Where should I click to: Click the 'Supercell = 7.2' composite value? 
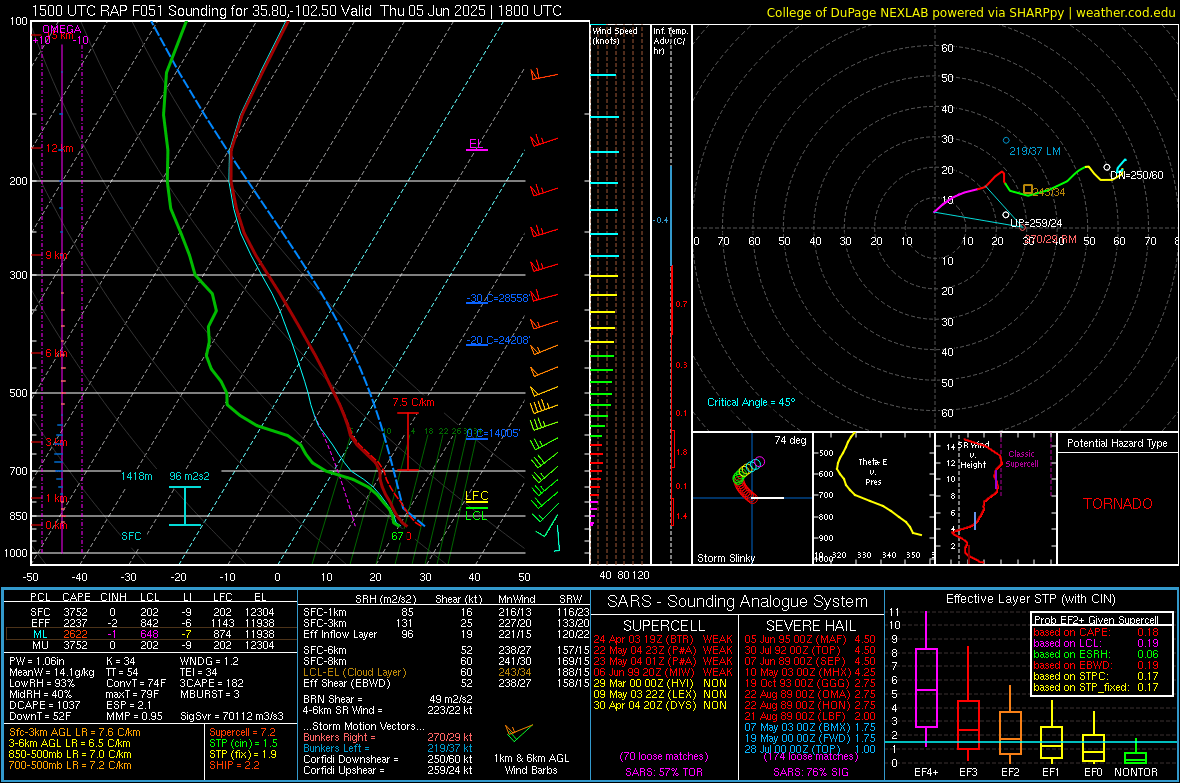pos(242,732)
